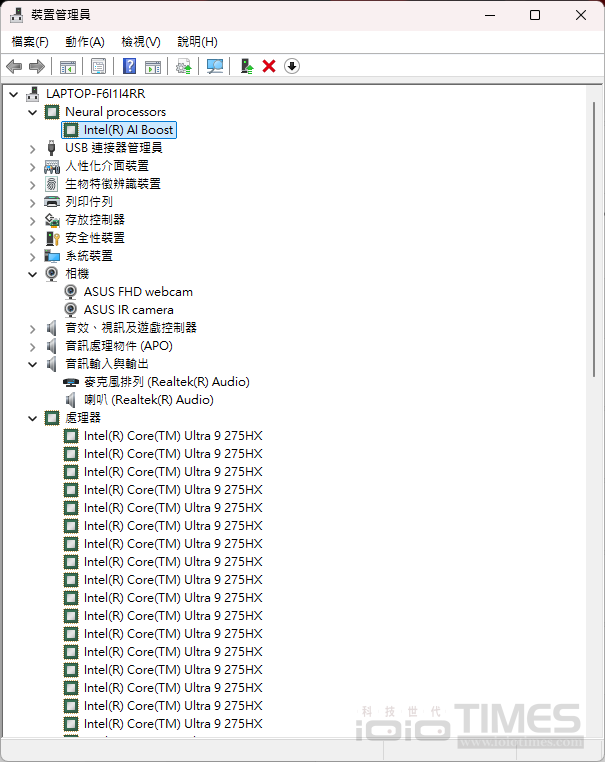
Task: Expand the 存放控制器 category
Action: point(33,221)
